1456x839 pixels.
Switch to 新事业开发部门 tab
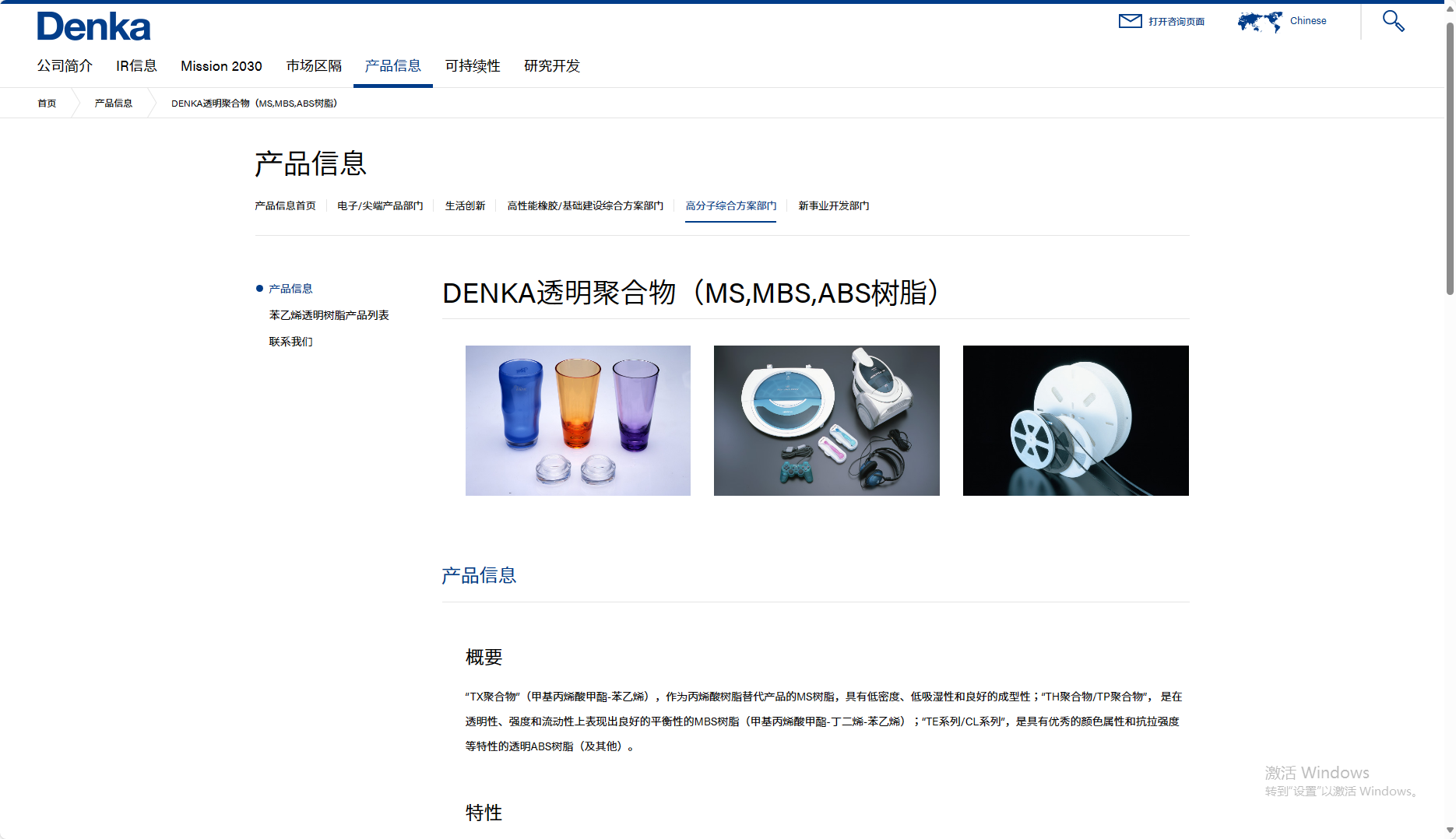[x=833, y=206]
